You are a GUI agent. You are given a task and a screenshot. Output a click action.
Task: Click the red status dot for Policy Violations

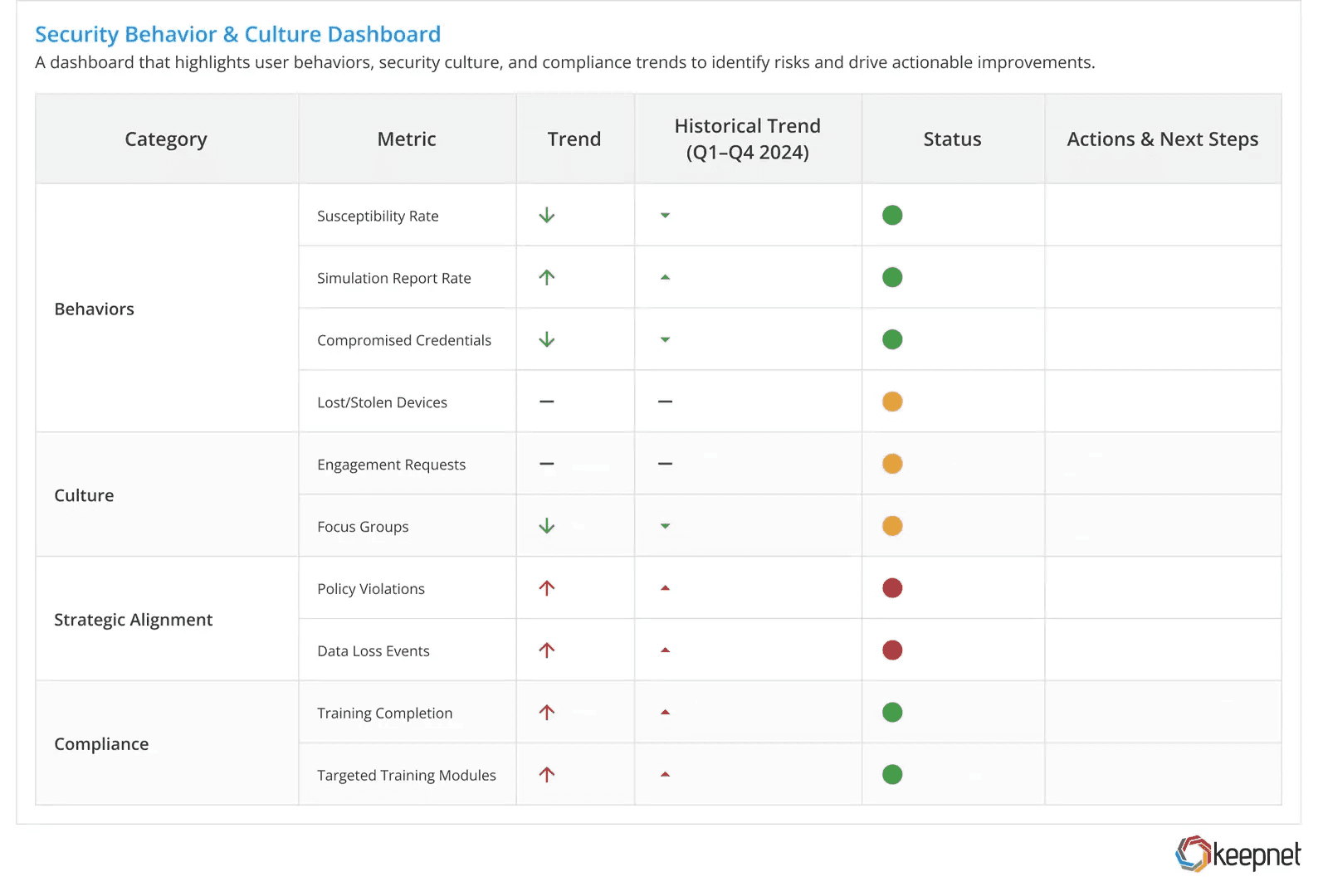pyautogui.click(x=892, y=588)
